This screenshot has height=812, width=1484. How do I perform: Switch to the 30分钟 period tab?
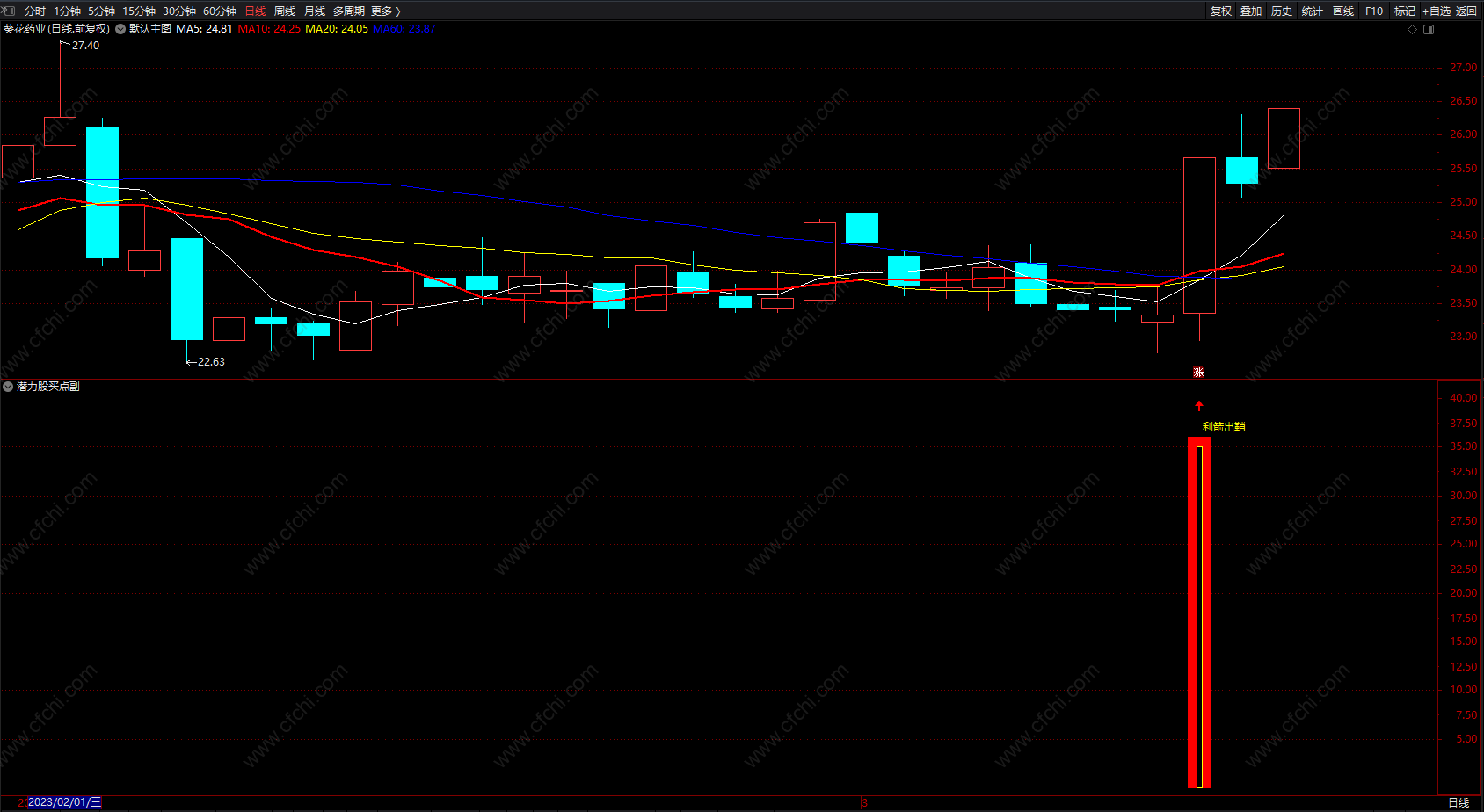tap(179, 11)
